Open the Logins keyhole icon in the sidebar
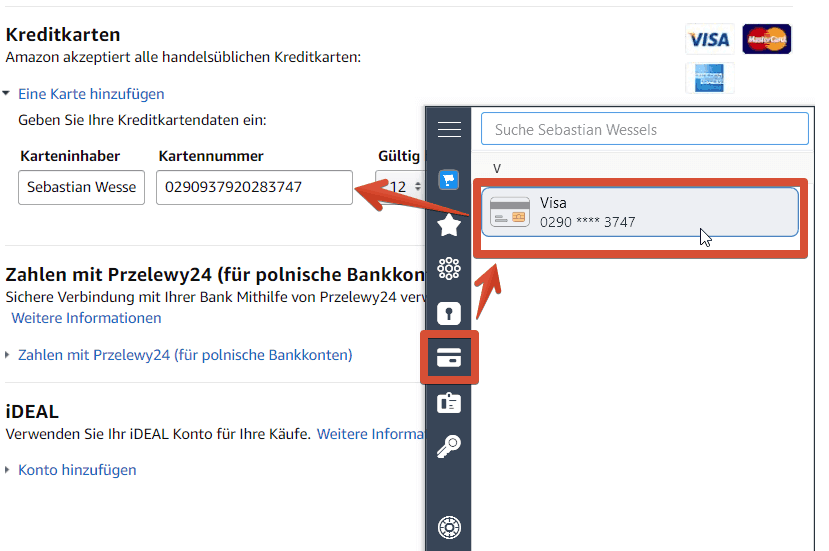Viewport: 829px width, 551px height. coord(449,314)
